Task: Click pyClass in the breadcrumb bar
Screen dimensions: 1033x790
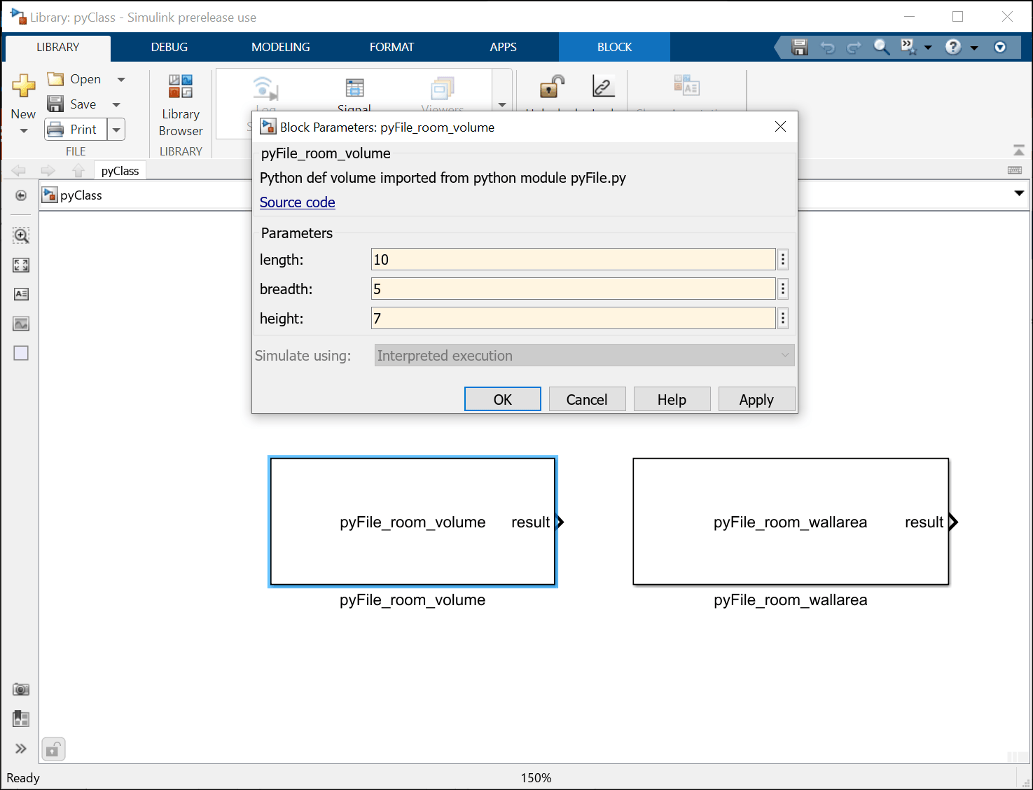Action: (x=81, y=196)
